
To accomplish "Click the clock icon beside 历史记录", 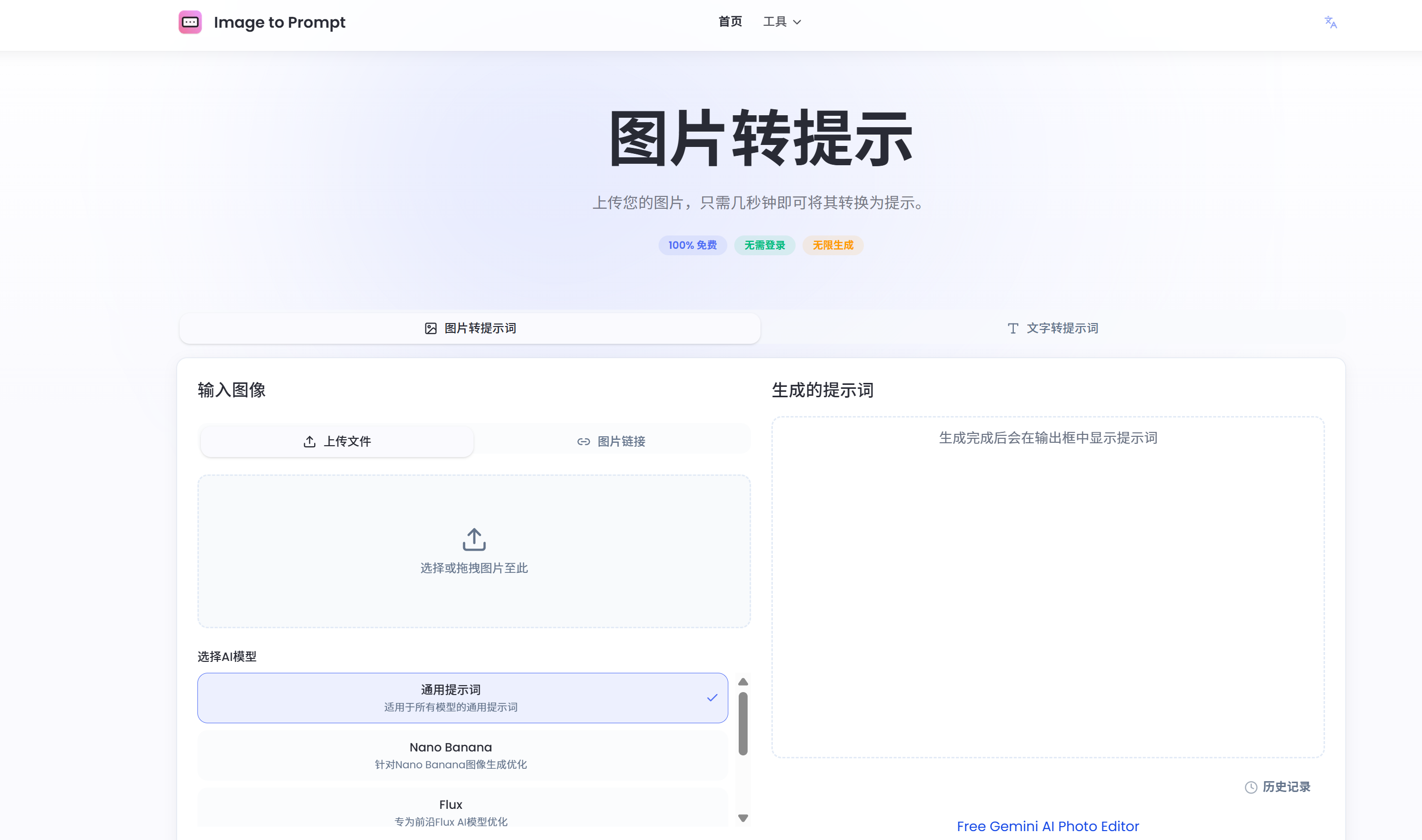I will pyautogui.click(x=1250, y=788).
